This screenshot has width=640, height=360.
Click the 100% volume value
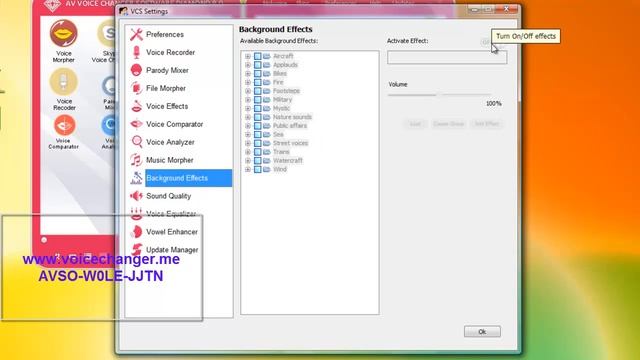click(493, 104)
